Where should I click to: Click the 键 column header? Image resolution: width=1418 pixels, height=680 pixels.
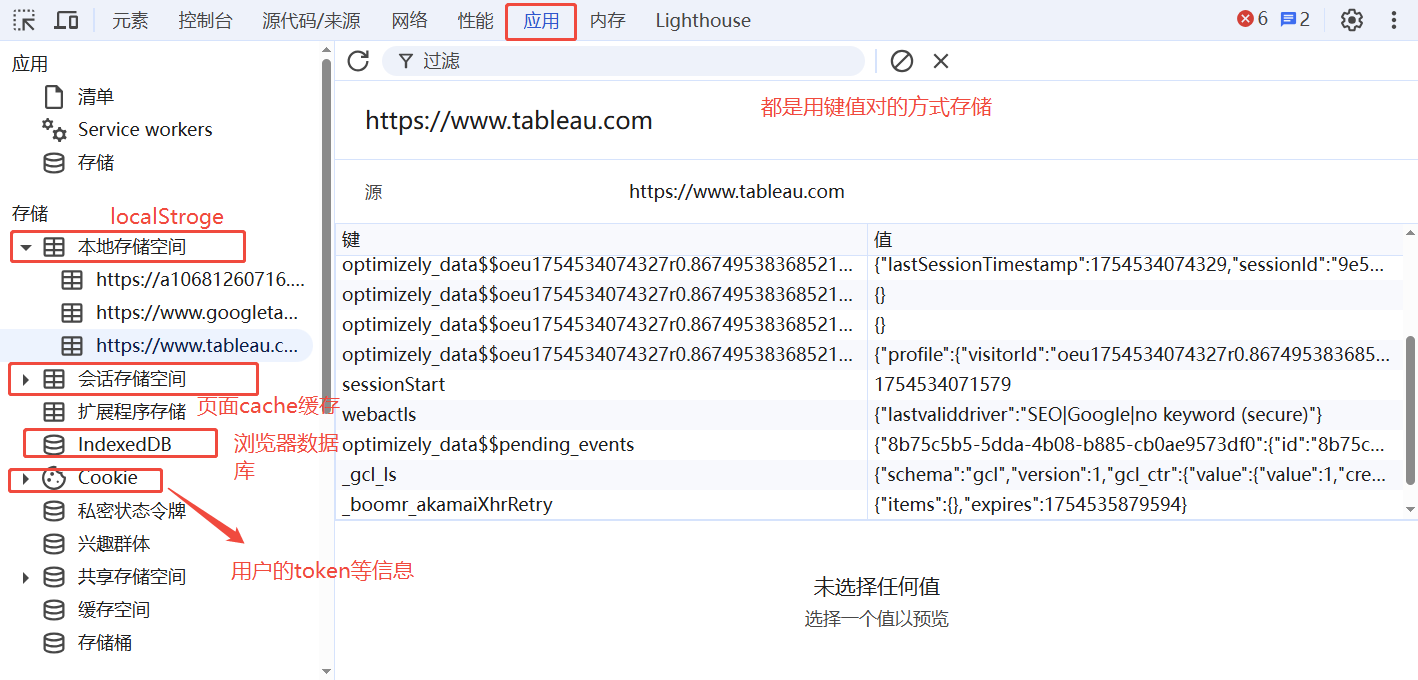[601, 239]
